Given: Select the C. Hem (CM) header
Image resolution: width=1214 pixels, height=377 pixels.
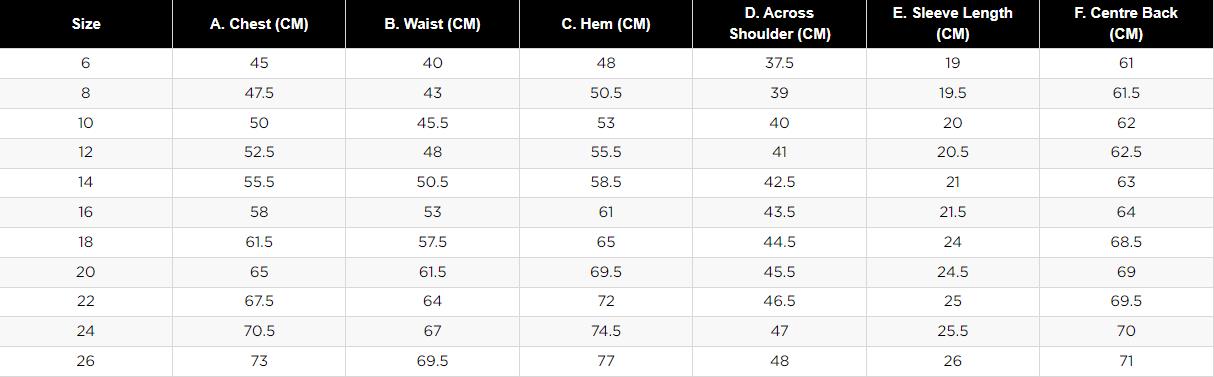Looking at the screenshot, I should (606, 24).
